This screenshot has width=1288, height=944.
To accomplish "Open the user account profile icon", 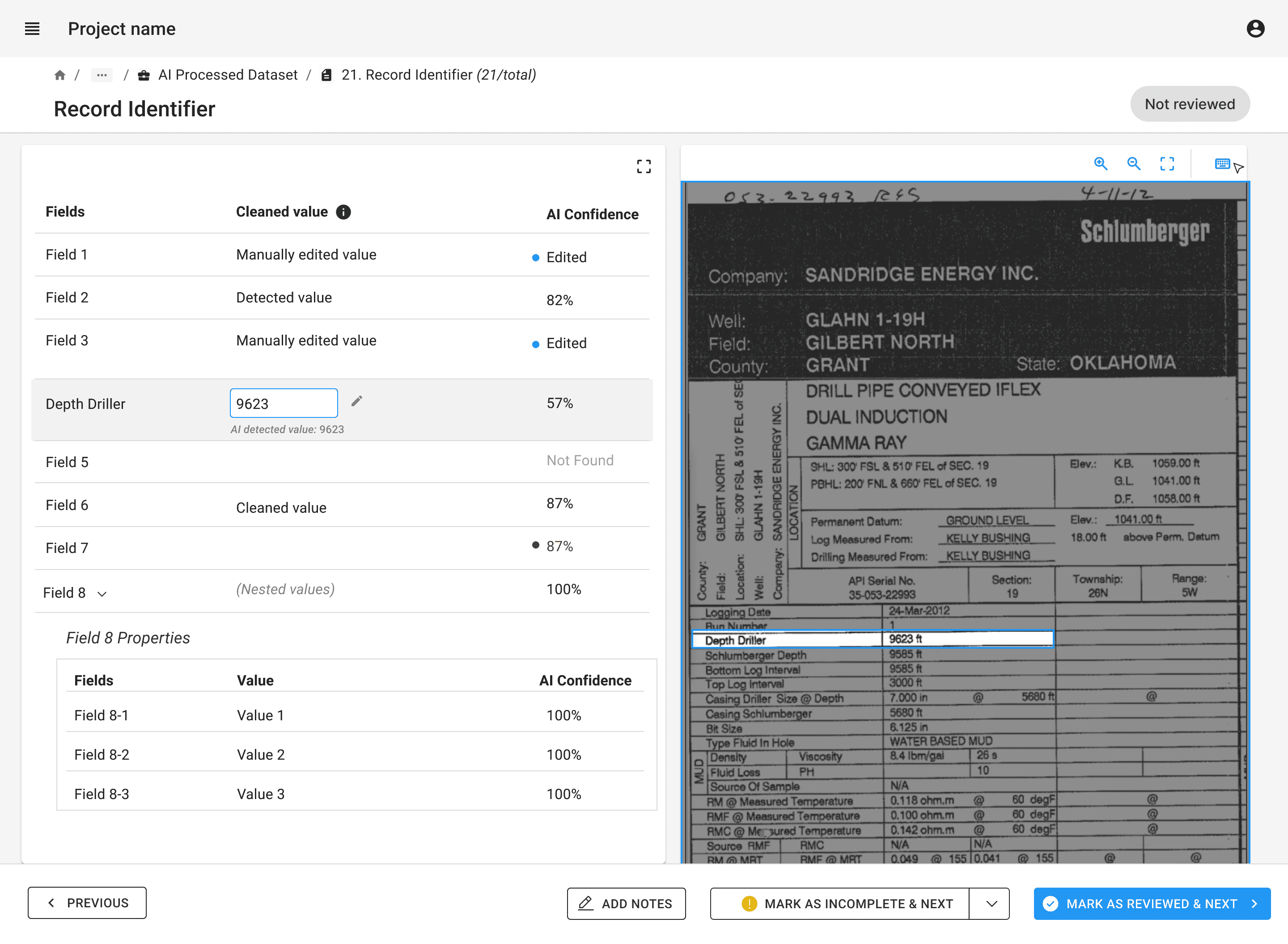I will (1255, 29).
